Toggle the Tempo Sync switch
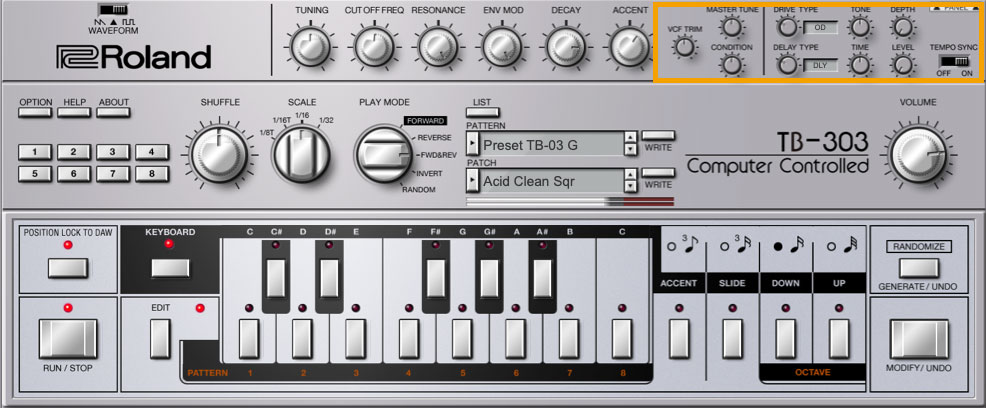The width and height of the screenshot is (986, 408). tap(955, 61)
